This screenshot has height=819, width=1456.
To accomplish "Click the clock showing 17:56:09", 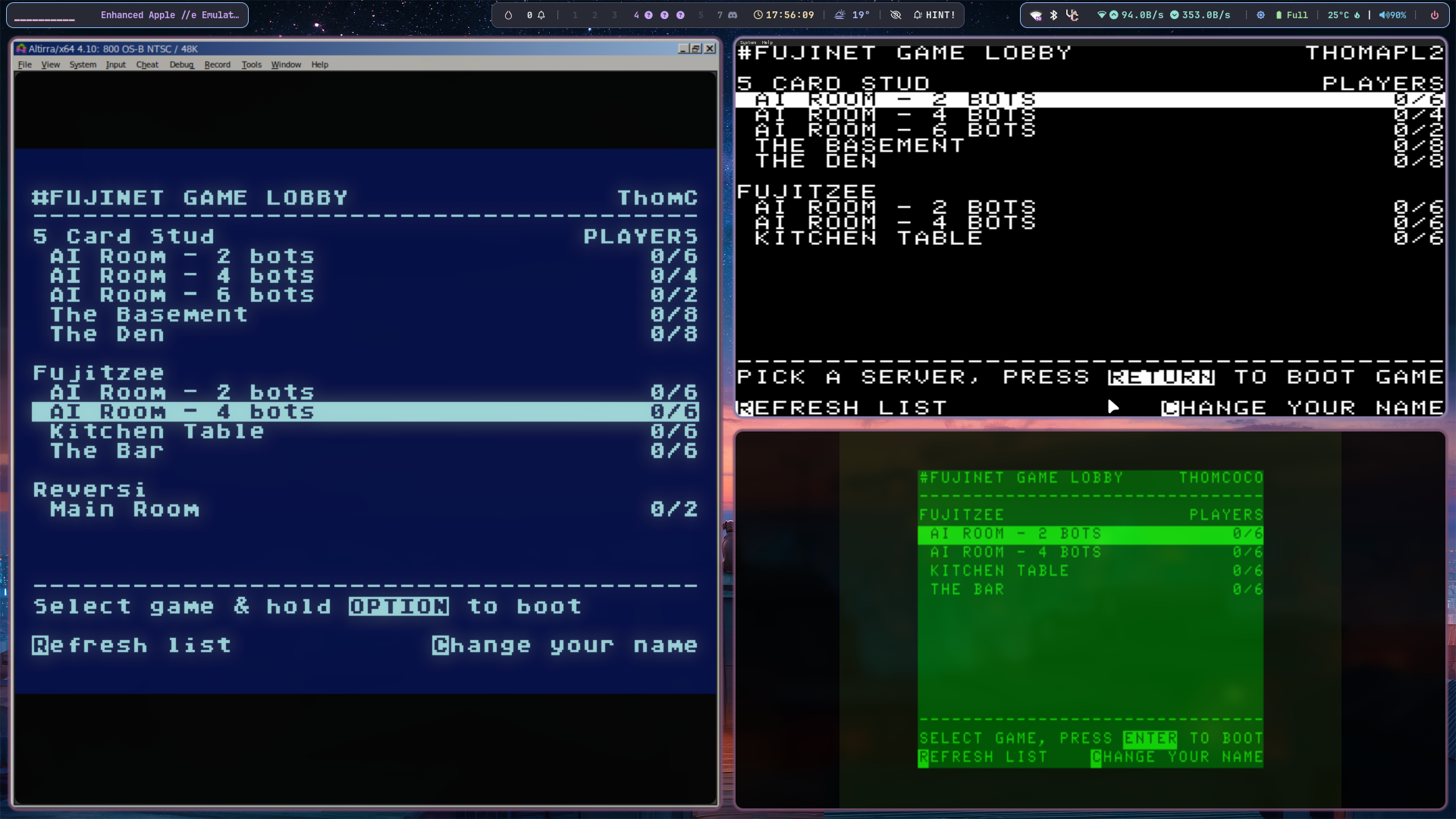I will (784, 15).
